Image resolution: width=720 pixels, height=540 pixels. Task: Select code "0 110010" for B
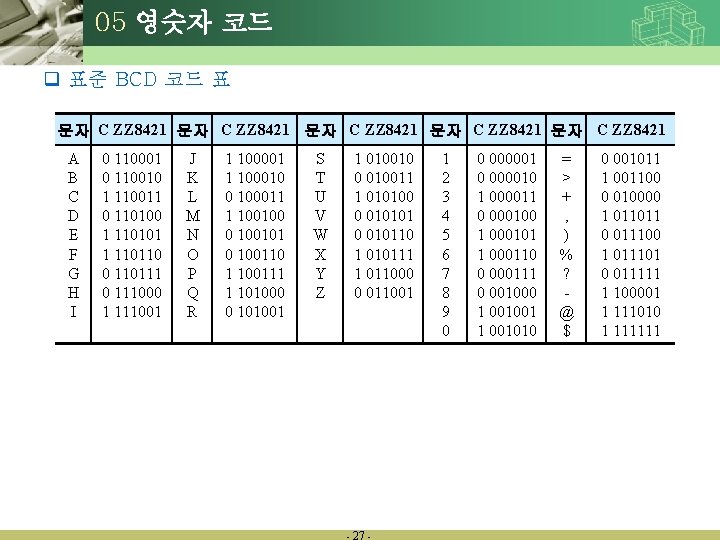point(132,178)
